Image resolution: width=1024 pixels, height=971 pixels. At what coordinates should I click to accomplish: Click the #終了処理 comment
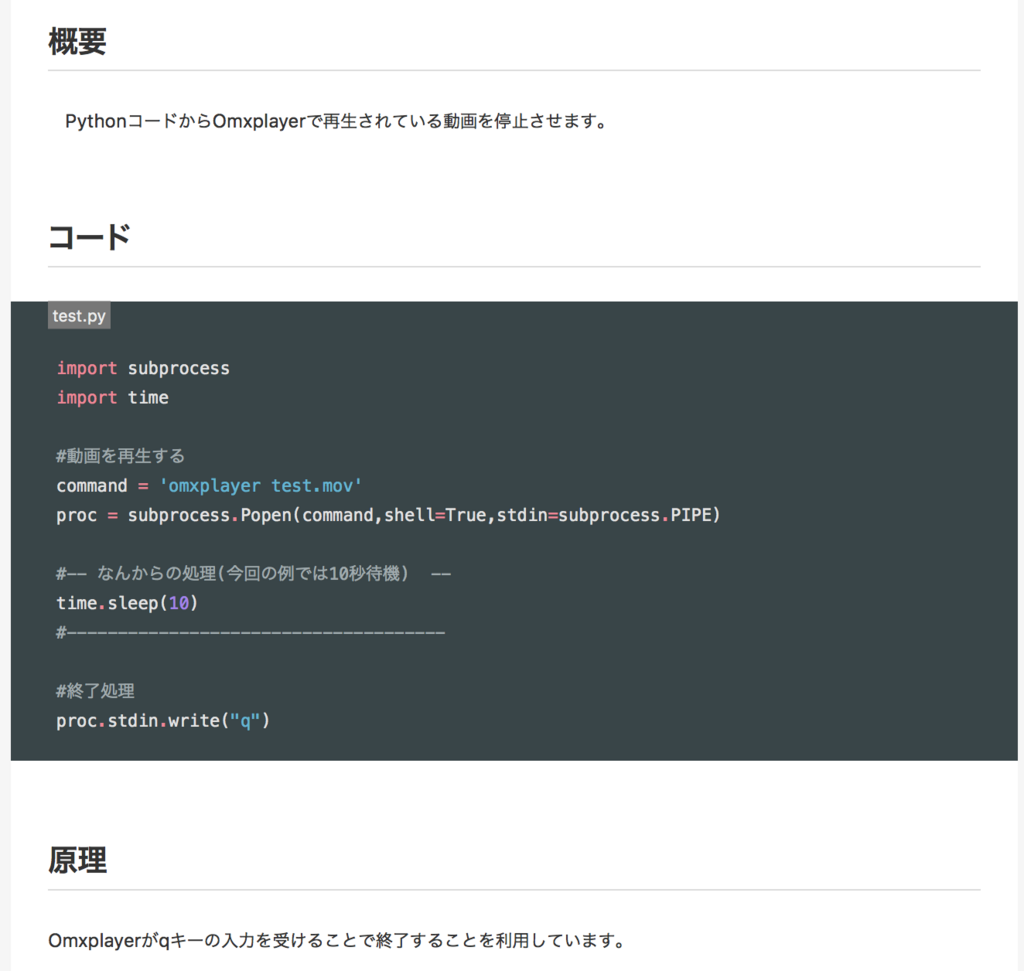[95, 690]
